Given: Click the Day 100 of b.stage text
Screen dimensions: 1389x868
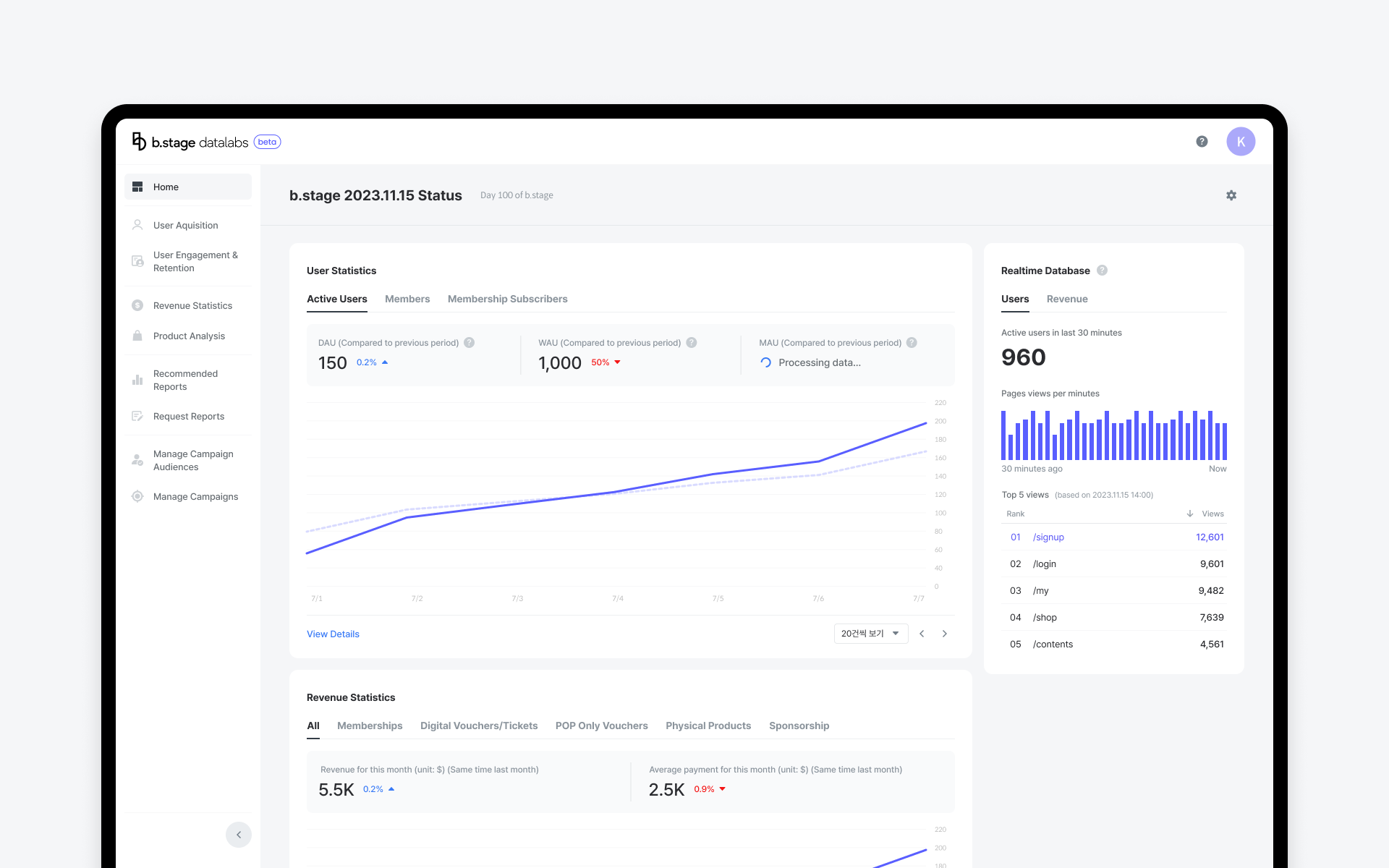Looking at the screenshot, I should click(x=517, y=195).
